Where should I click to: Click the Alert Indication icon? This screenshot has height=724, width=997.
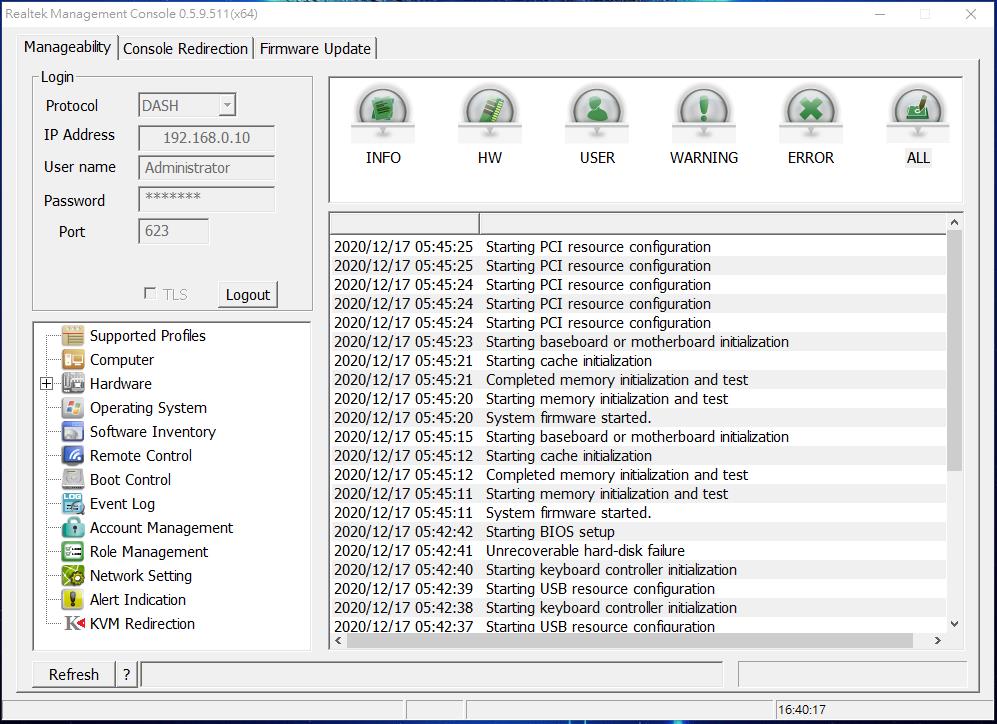click(x=73, y=599)
